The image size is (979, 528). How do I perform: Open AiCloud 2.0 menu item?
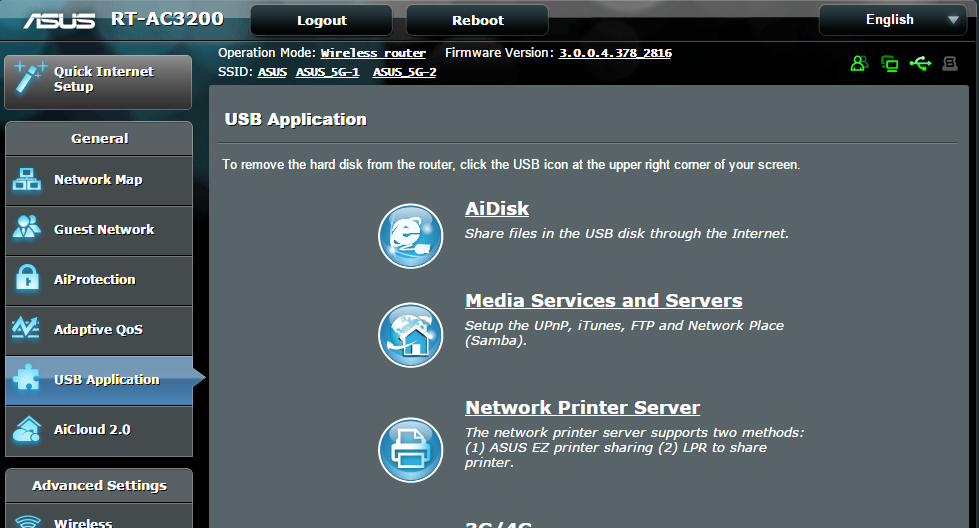pos(99,431)
